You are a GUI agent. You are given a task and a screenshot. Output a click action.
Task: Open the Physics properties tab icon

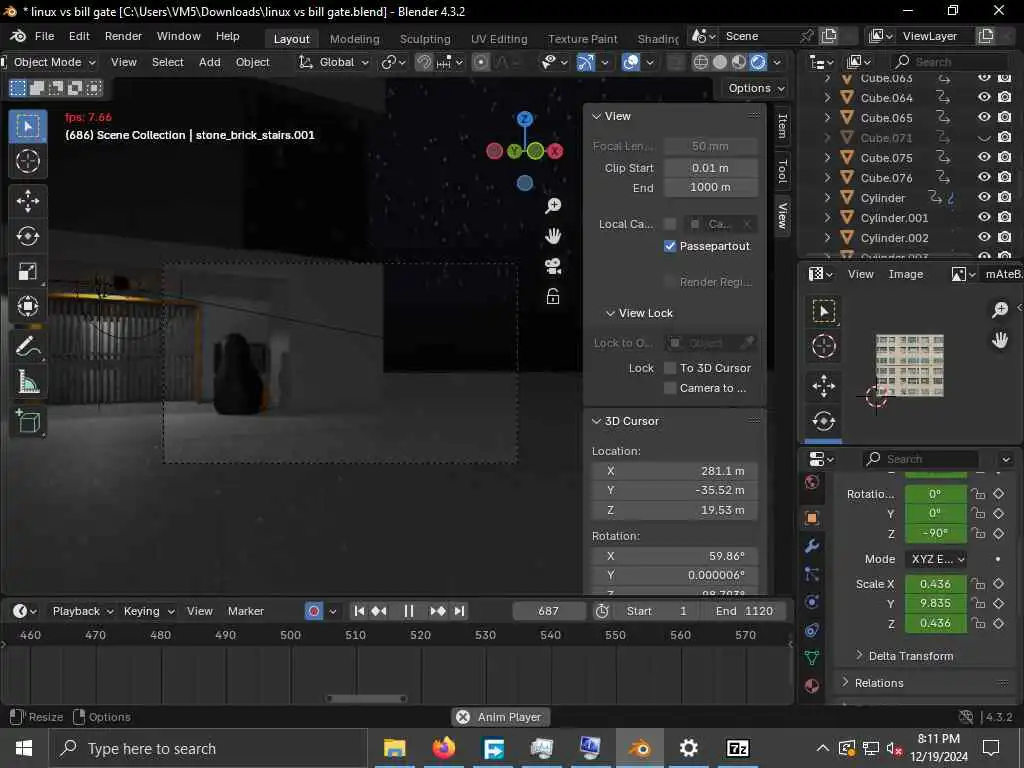pos(812,601)
